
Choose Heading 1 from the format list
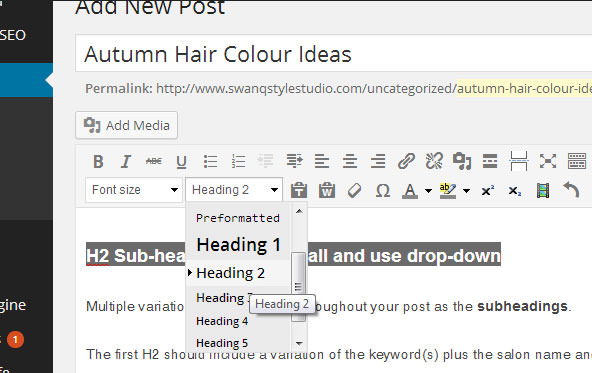238,245
